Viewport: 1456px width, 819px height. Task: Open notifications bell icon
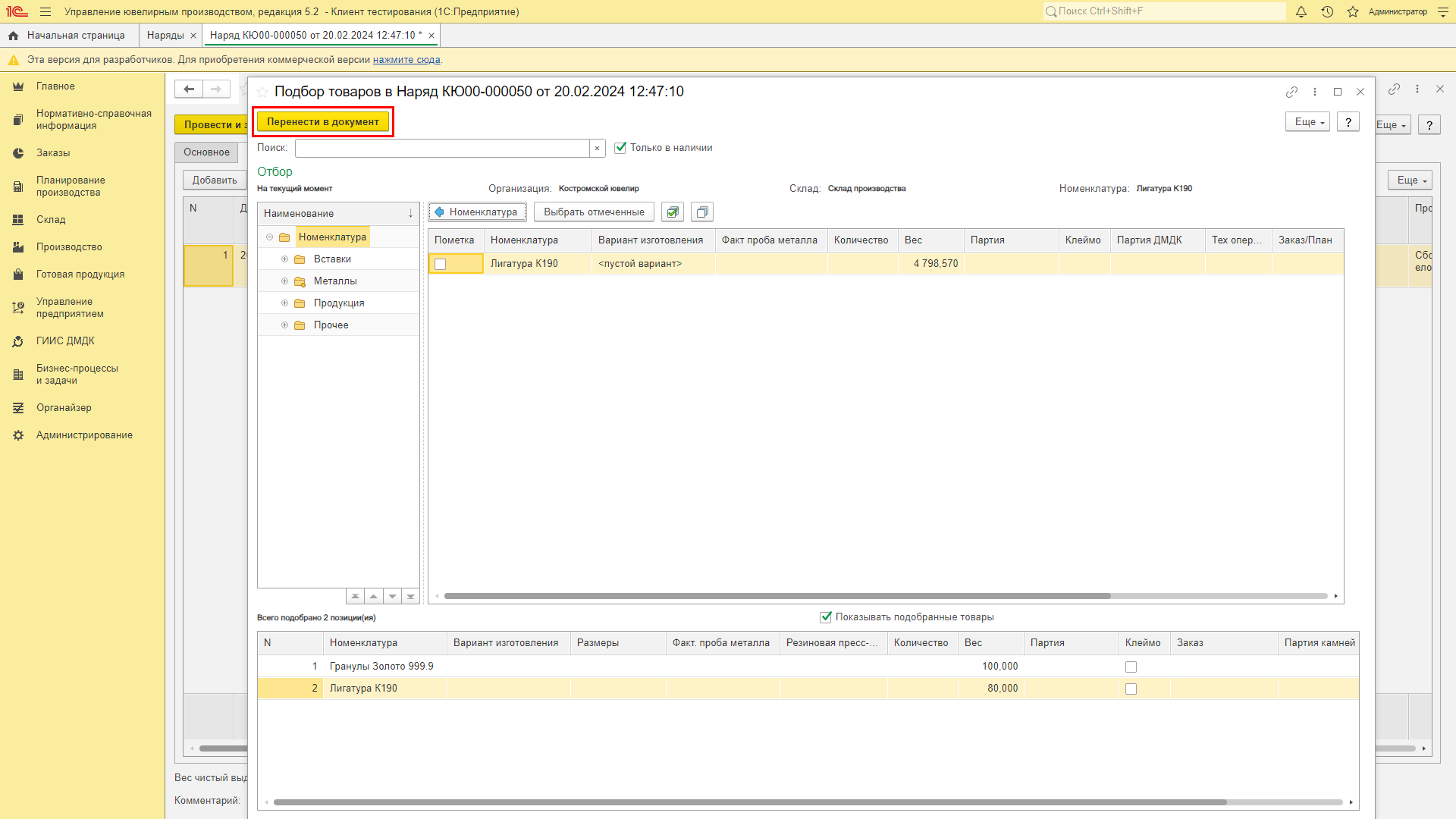1301,12
